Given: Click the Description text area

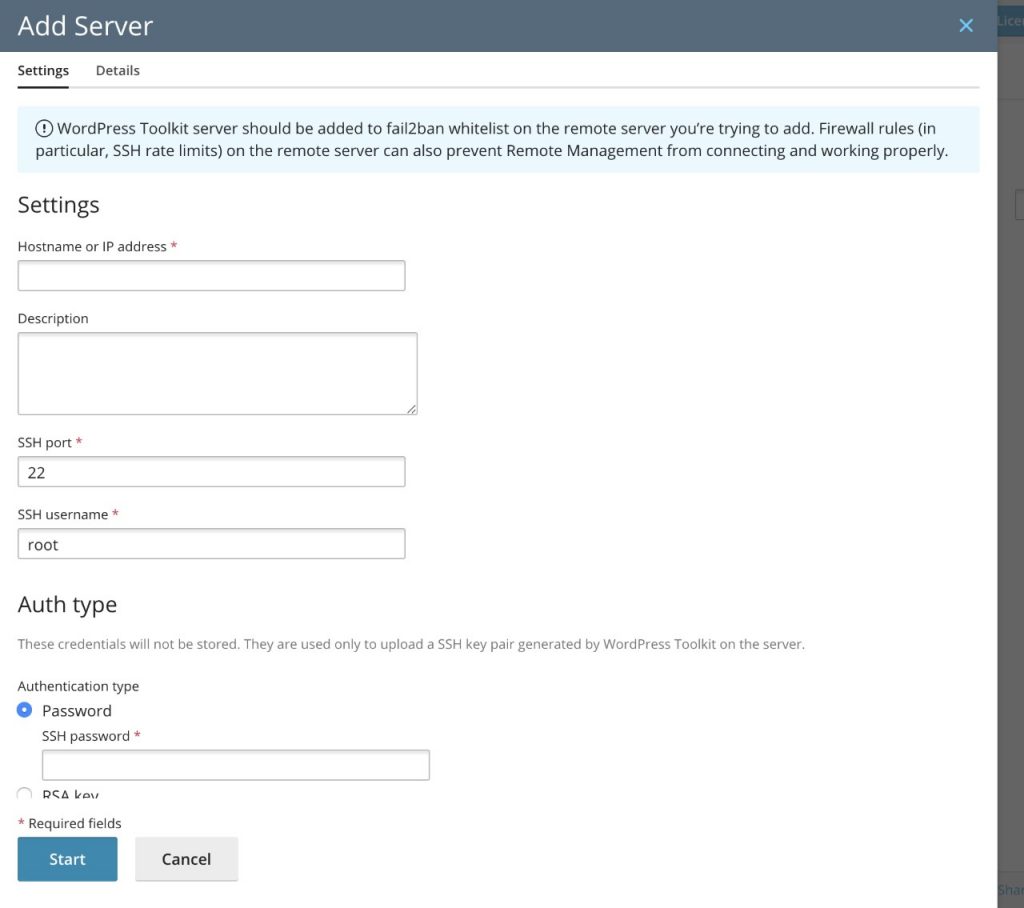Looking at the screenshot, I should pyautogui.click(x=217, y=374).
